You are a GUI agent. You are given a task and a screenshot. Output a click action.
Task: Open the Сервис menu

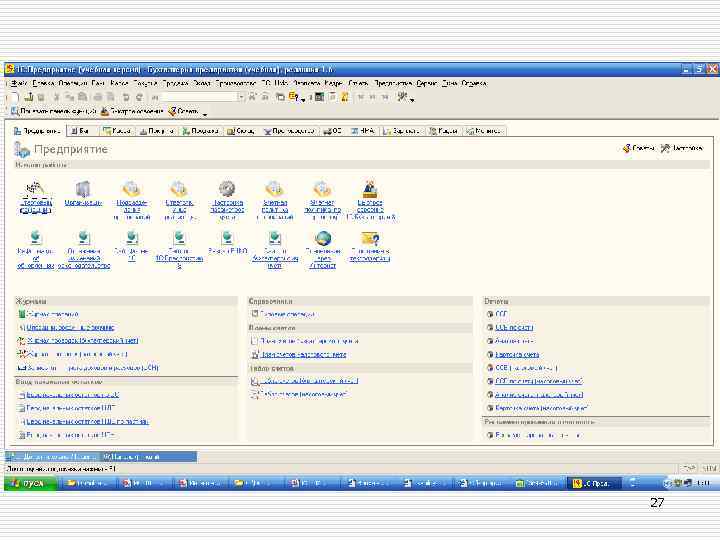pyautogui.click(x=427, y=84)
